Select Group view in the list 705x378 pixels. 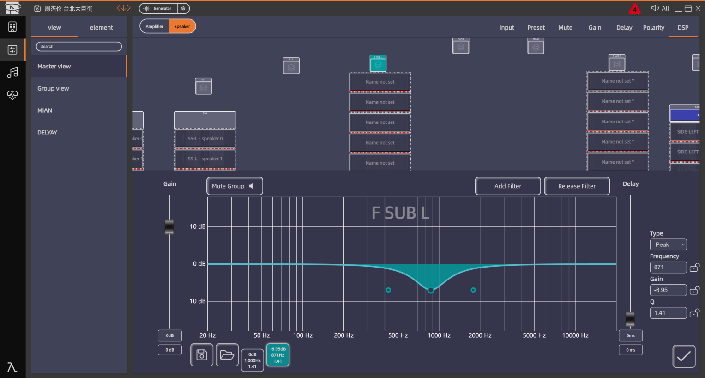[x=79, y=89]
